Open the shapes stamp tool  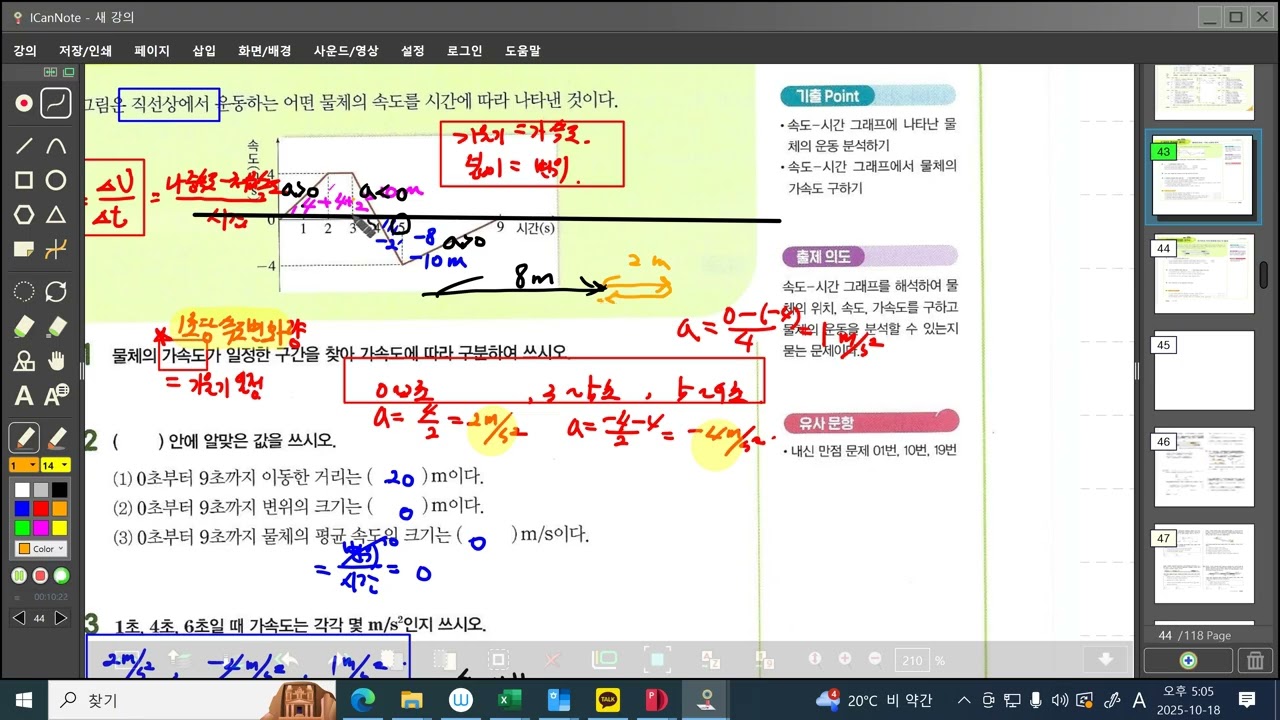(24, 361)
